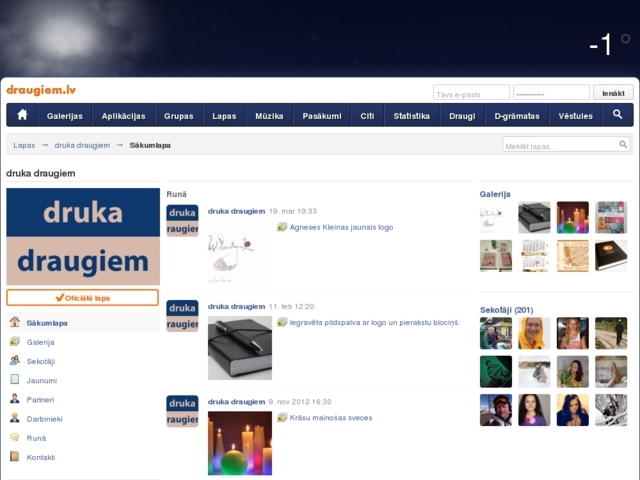Open notebook with pen post thumbnail
The image size is (640, 480).
[x=240, y=348]
